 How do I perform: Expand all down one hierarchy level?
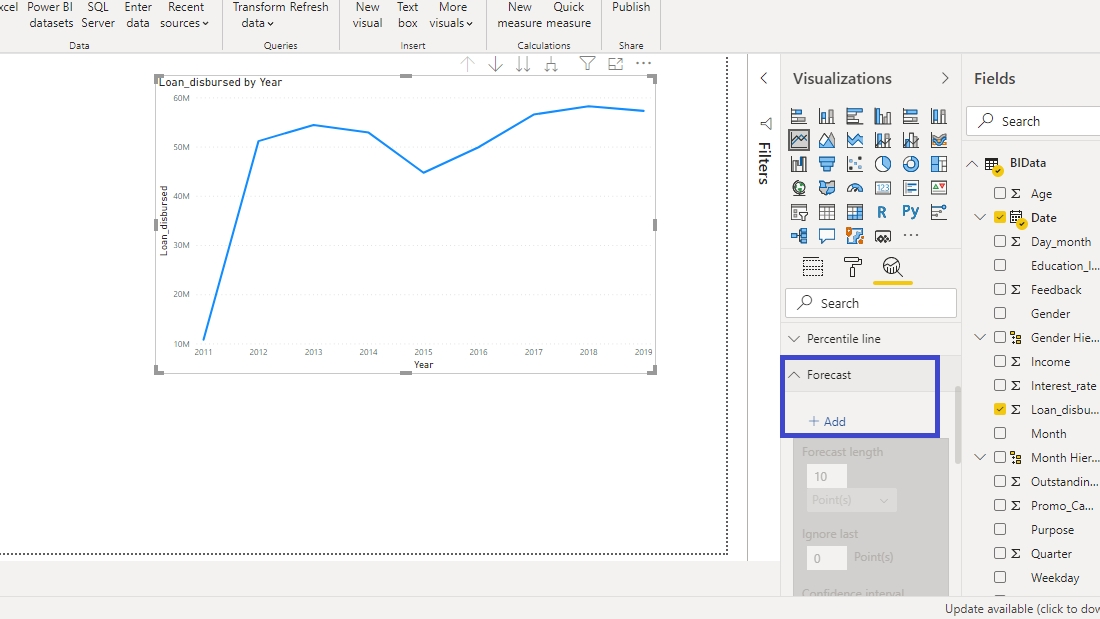click(551, 64)
